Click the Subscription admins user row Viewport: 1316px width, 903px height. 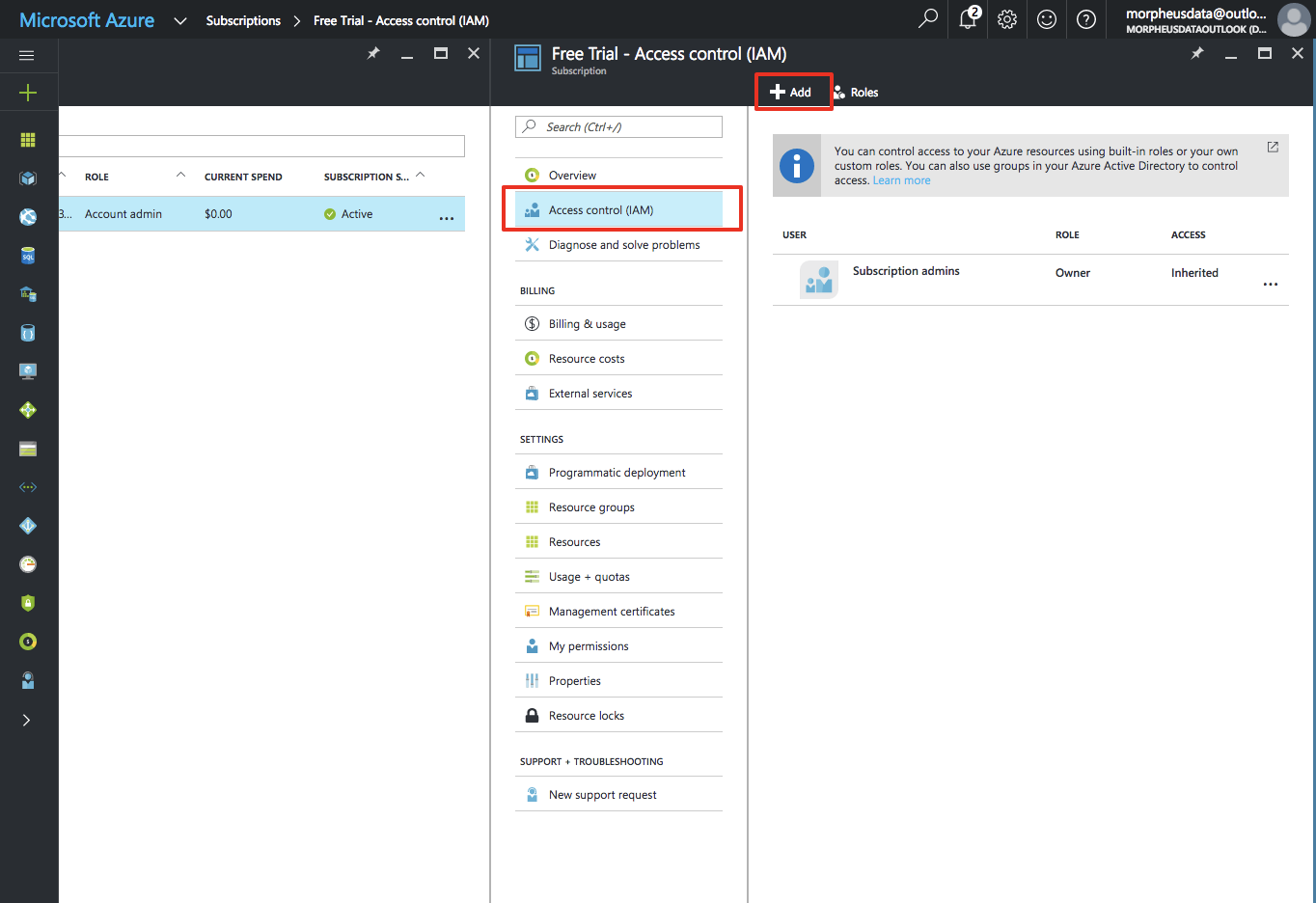click(x=1030, y=280)
